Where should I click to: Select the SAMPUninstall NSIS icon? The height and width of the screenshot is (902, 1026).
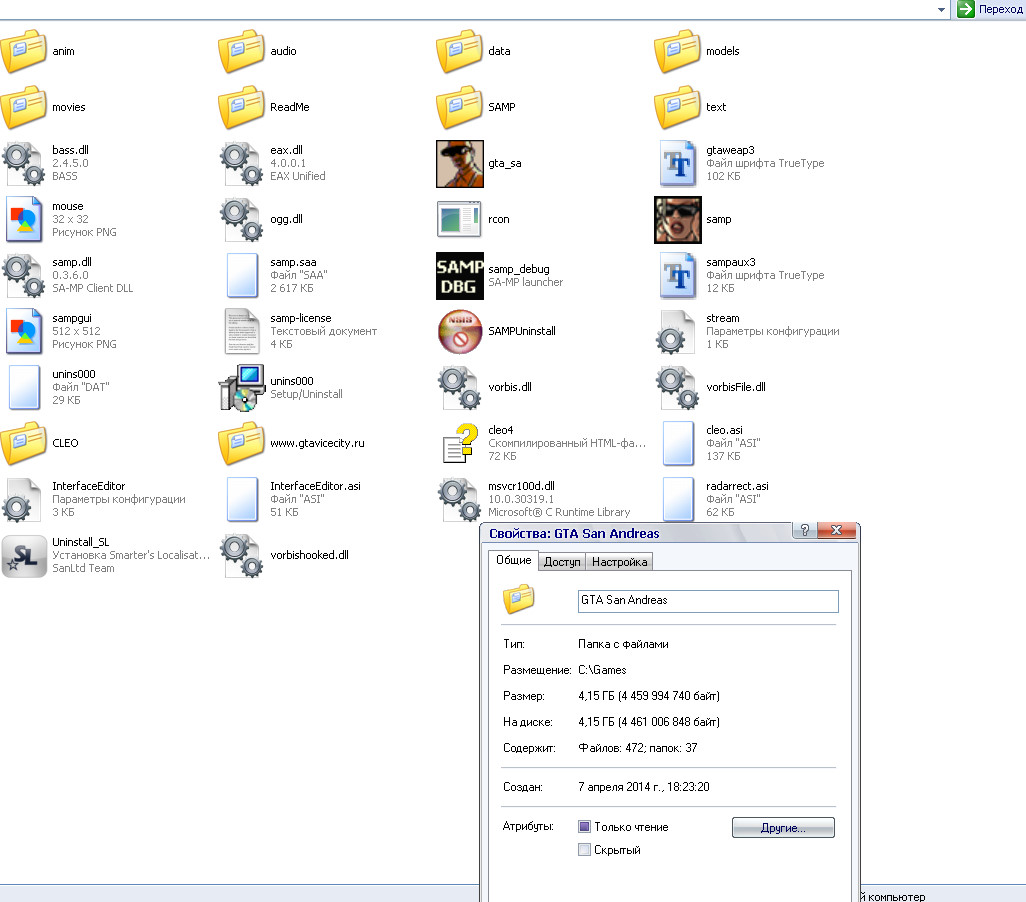point(459,331)
